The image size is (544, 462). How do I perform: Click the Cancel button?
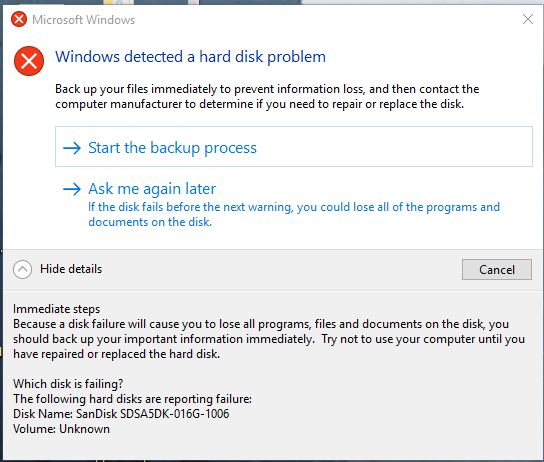coord(496,270)
